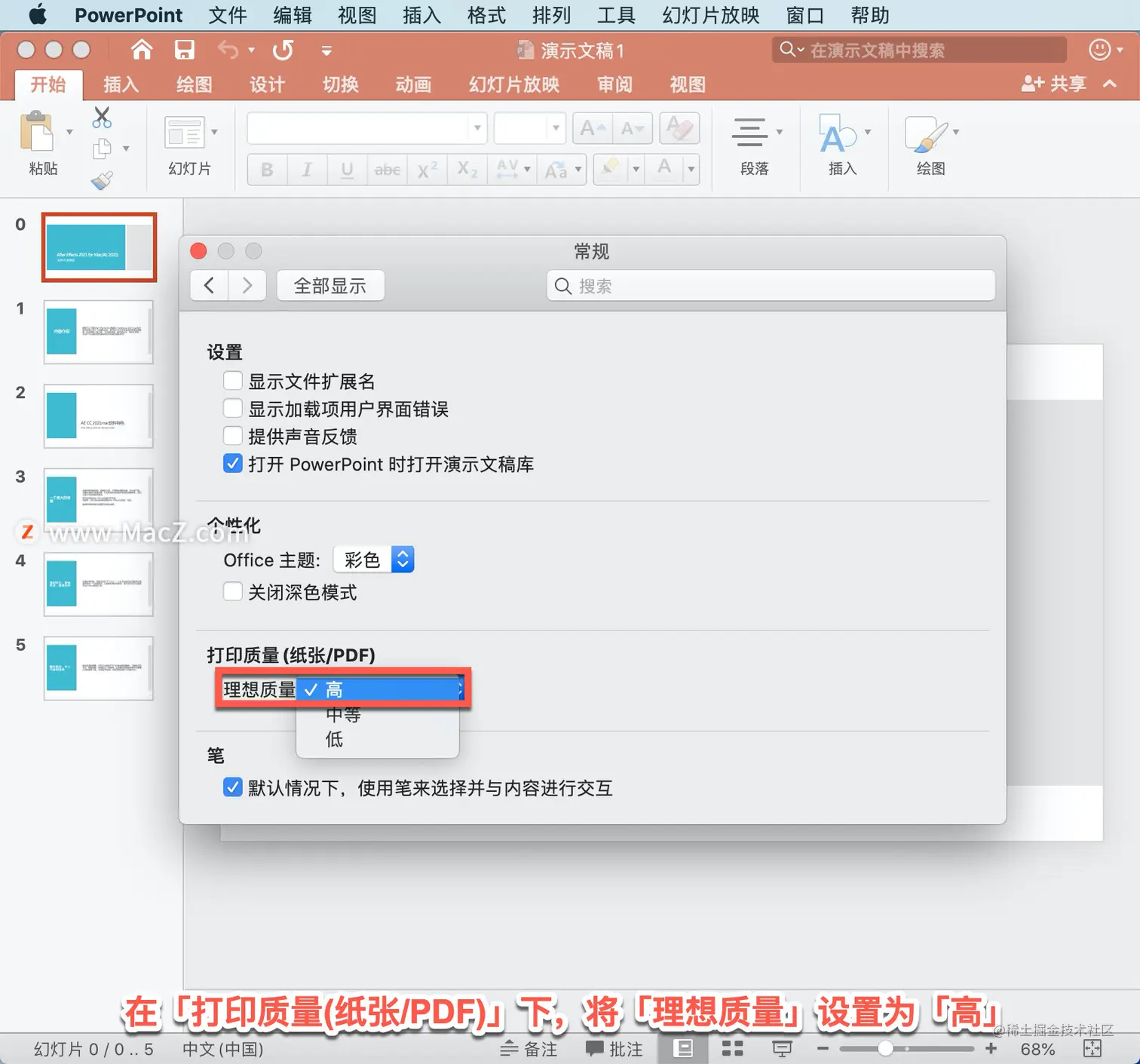
Task: Click the 搜索 field in preferences
Action: click(771, 286)
